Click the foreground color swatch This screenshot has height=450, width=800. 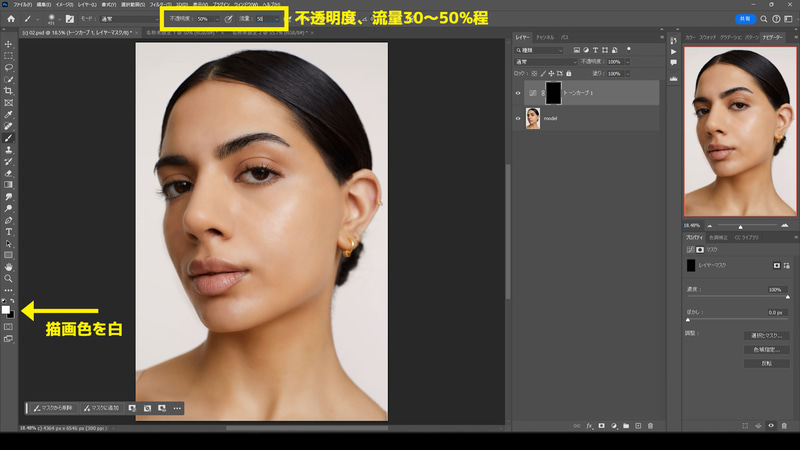coord(6,309)
